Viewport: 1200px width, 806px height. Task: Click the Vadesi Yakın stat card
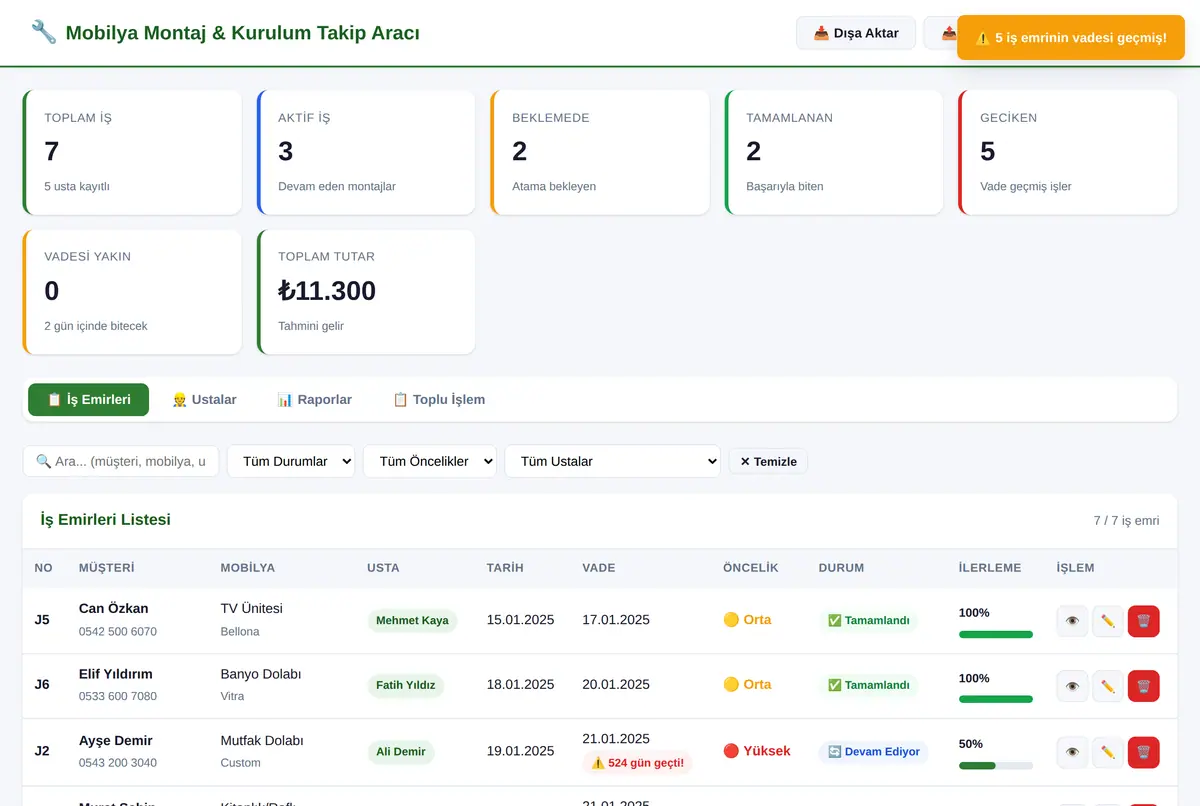pos(132,292)
